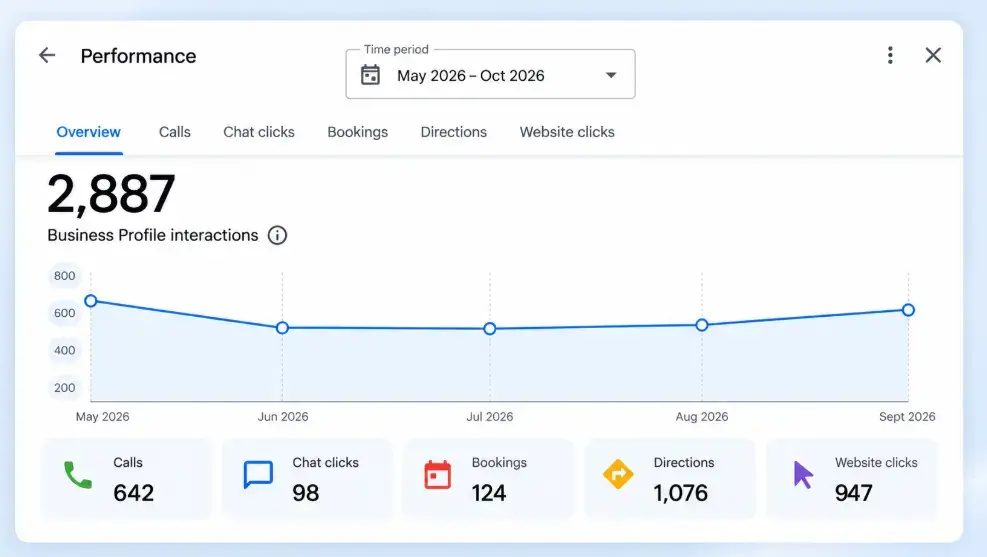Screen dimensions: 987x557
Task: Open the Chat clicks tab
Action: (259, 132)
